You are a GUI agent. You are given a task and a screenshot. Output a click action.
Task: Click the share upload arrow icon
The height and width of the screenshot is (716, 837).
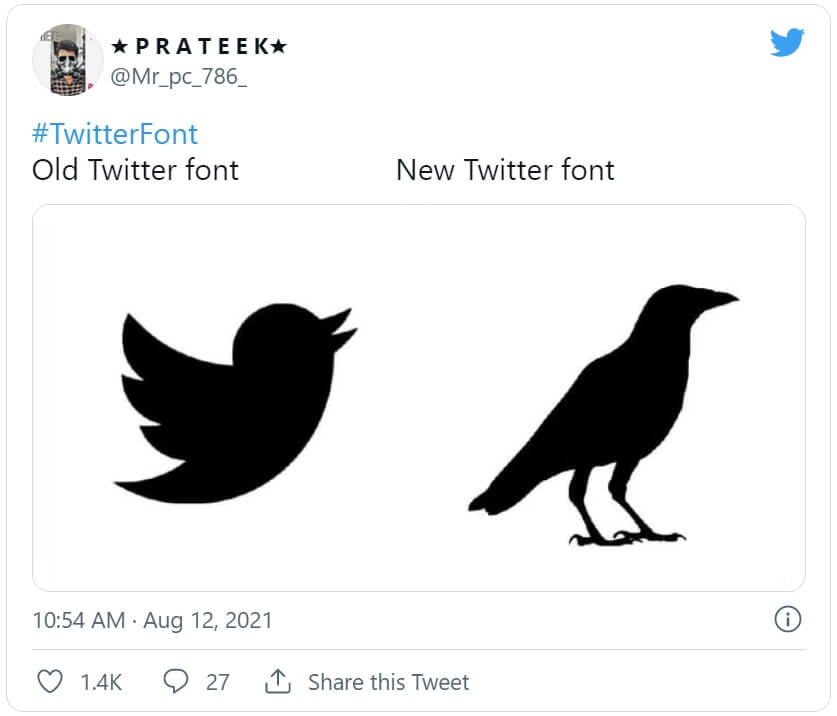coord(277,682)
